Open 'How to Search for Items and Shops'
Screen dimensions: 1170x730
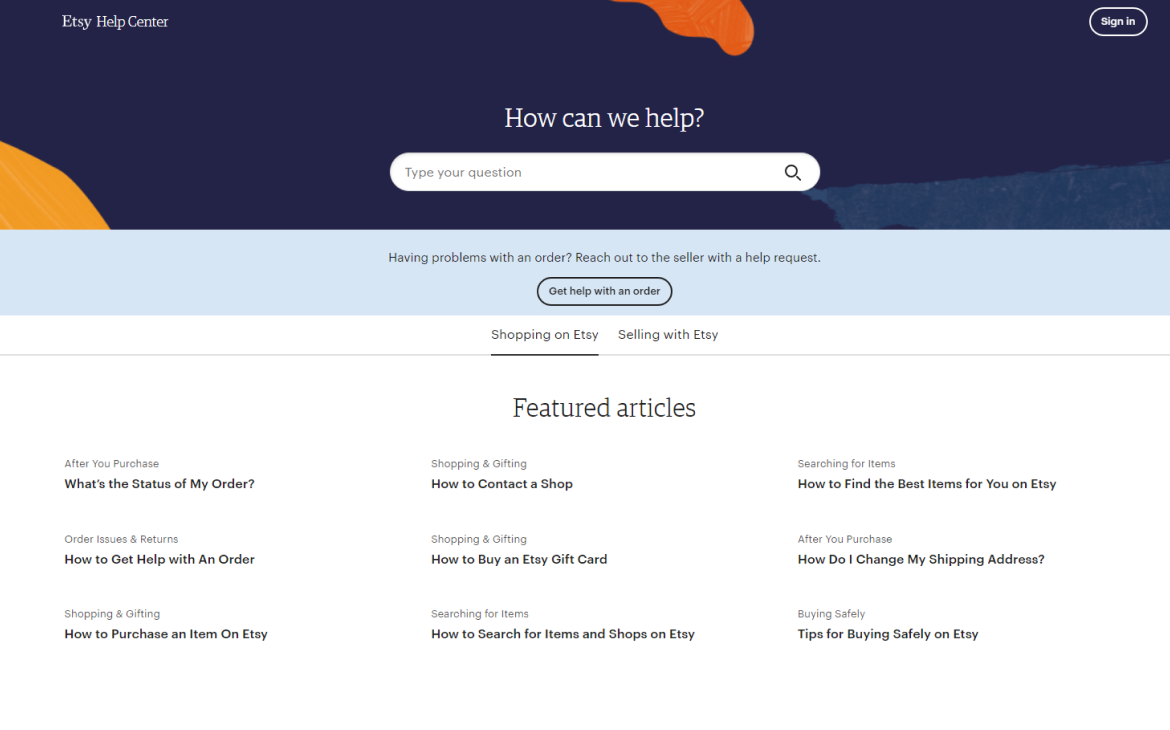(x=562, y=634)
